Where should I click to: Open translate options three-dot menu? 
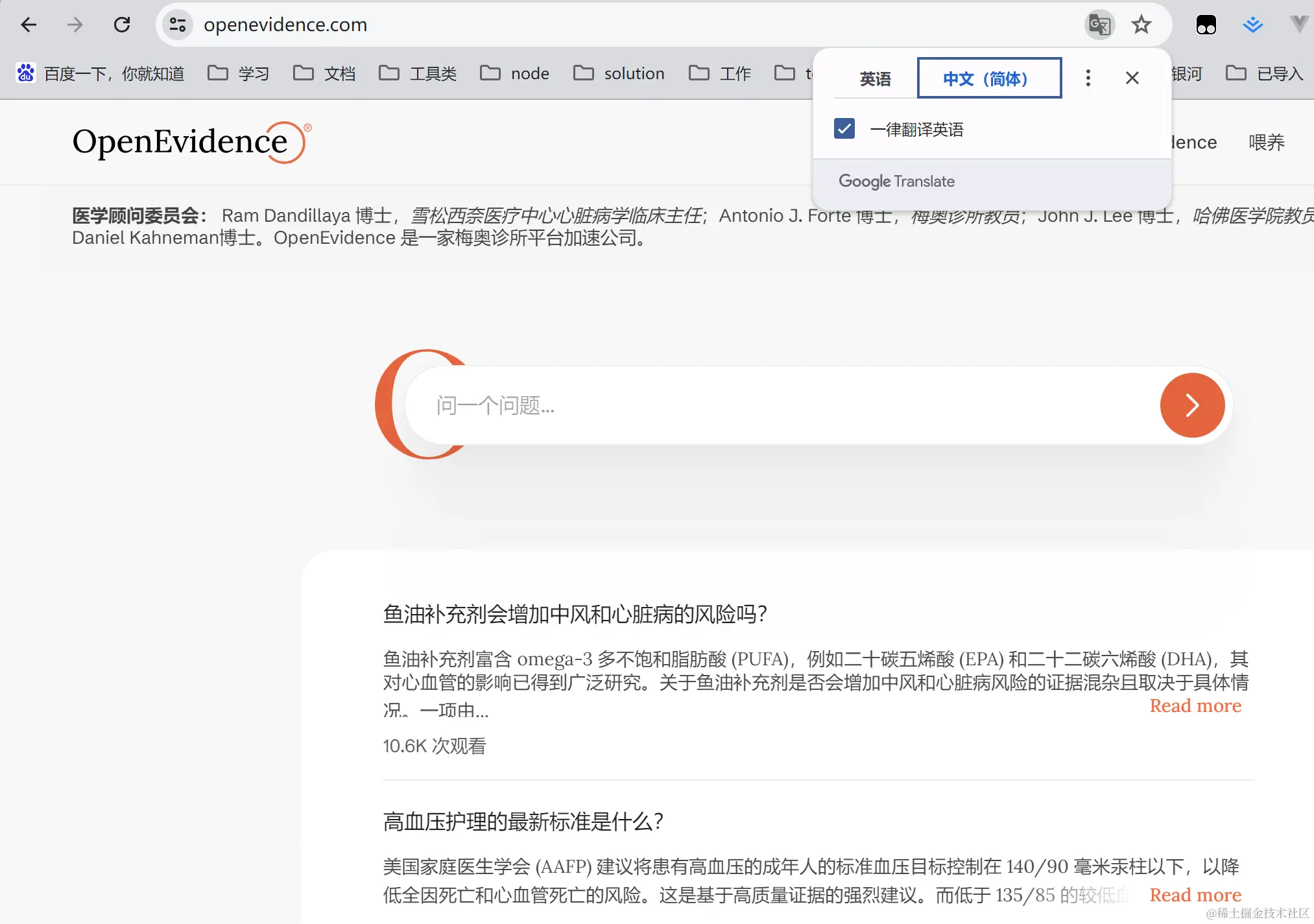tap(1088, 78)
